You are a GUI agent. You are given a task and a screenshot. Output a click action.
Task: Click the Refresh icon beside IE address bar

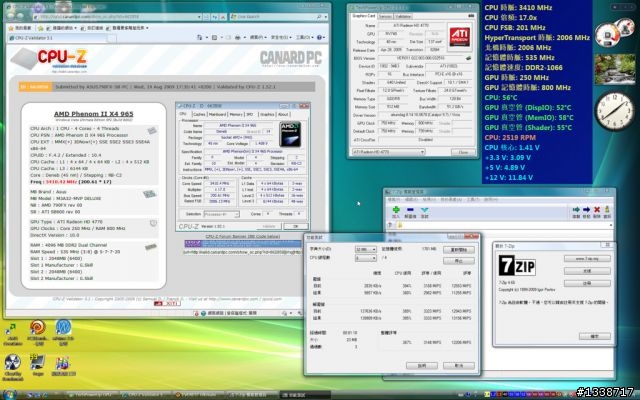coord(215,17)
